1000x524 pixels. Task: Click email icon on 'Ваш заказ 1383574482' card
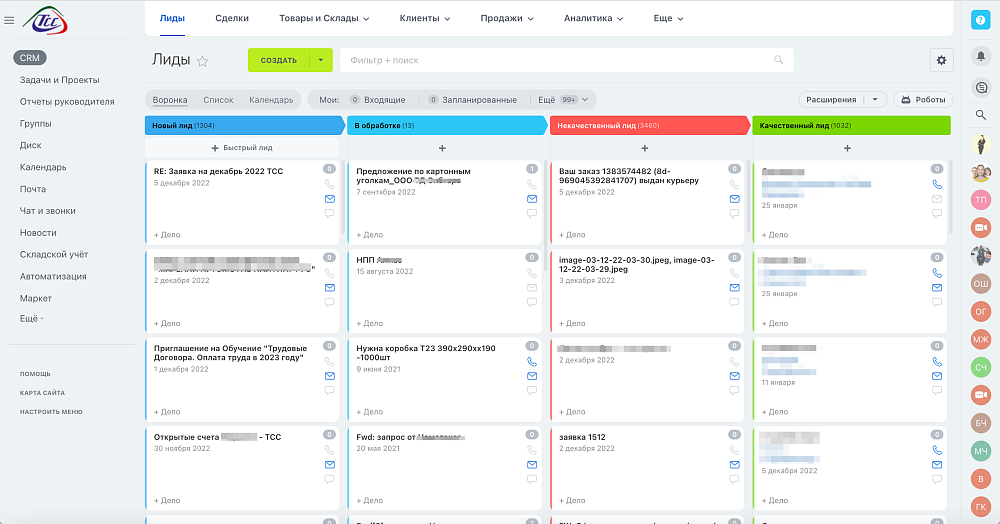735,199
